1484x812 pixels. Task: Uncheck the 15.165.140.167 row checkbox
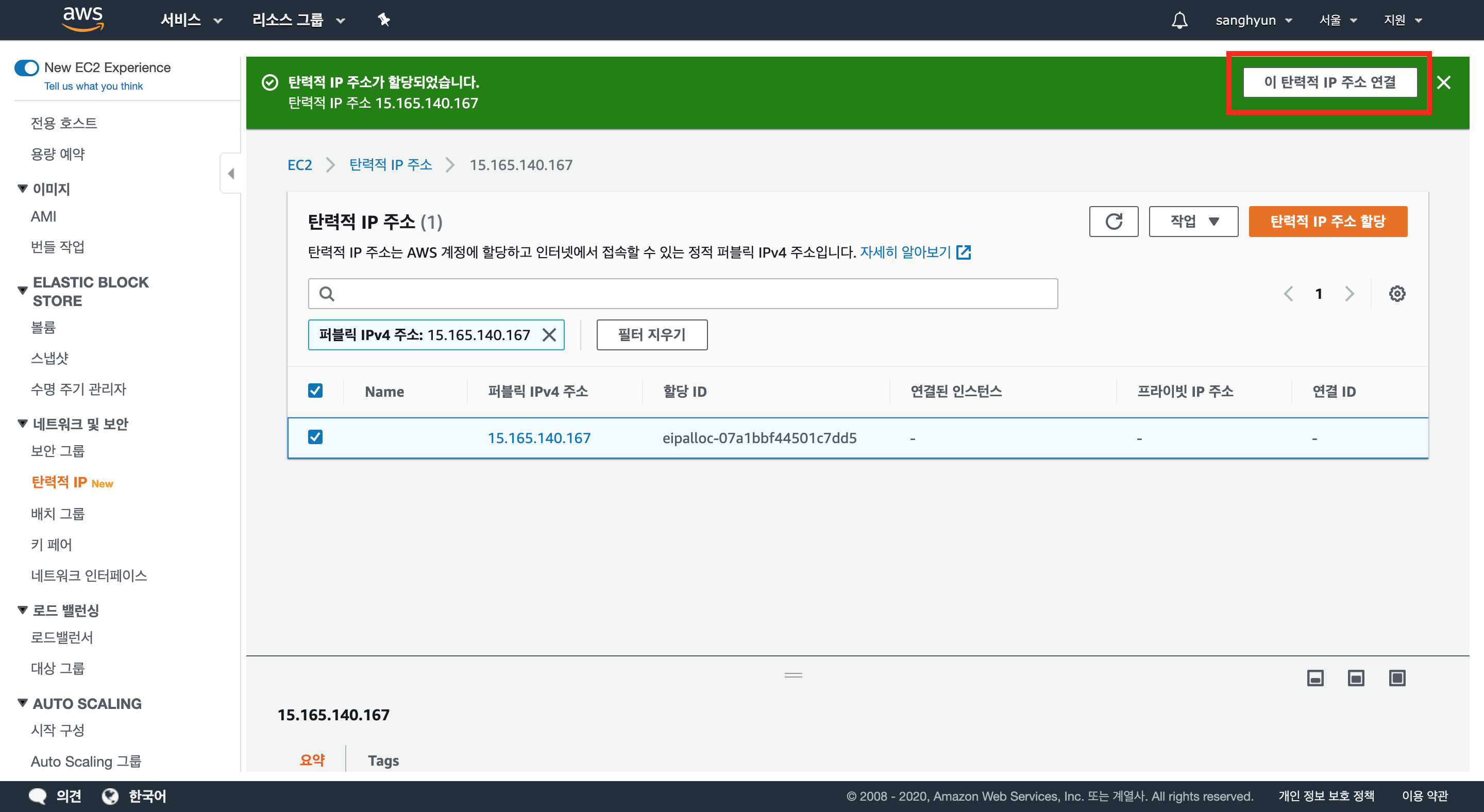tap(315, 437)
